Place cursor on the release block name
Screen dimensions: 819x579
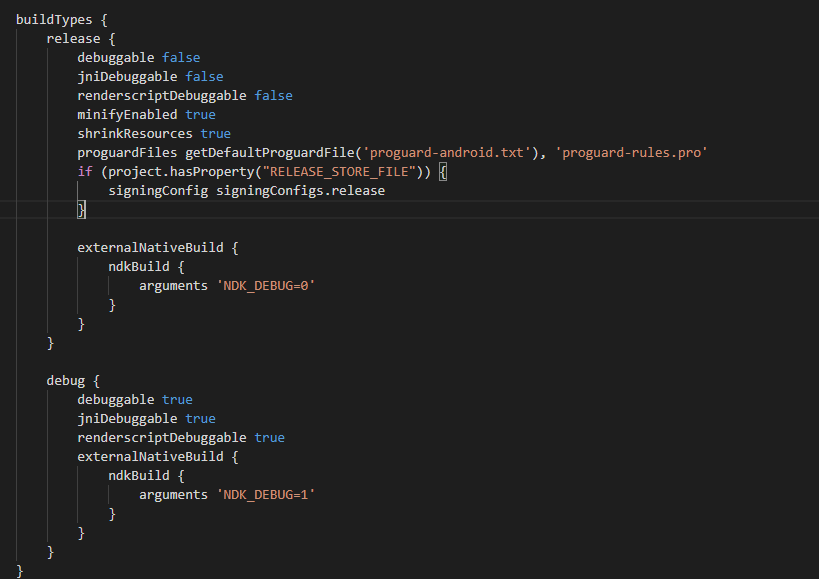73,39
